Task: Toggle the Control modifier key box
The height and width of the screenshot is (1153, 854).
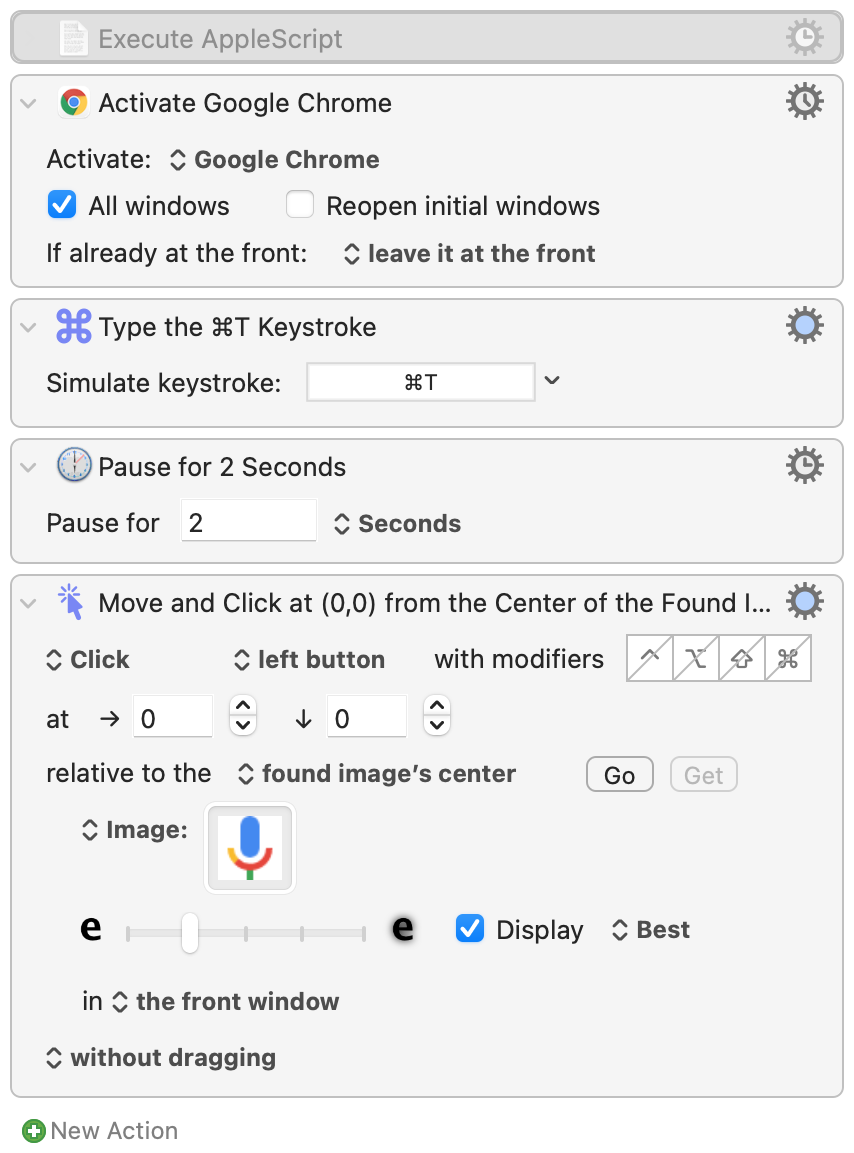Action: [650, 658]
